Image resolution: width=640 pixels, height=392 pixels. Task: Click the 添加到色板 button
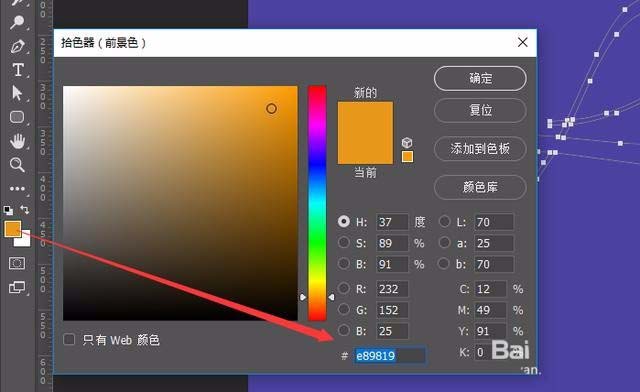tap(480, 149)
